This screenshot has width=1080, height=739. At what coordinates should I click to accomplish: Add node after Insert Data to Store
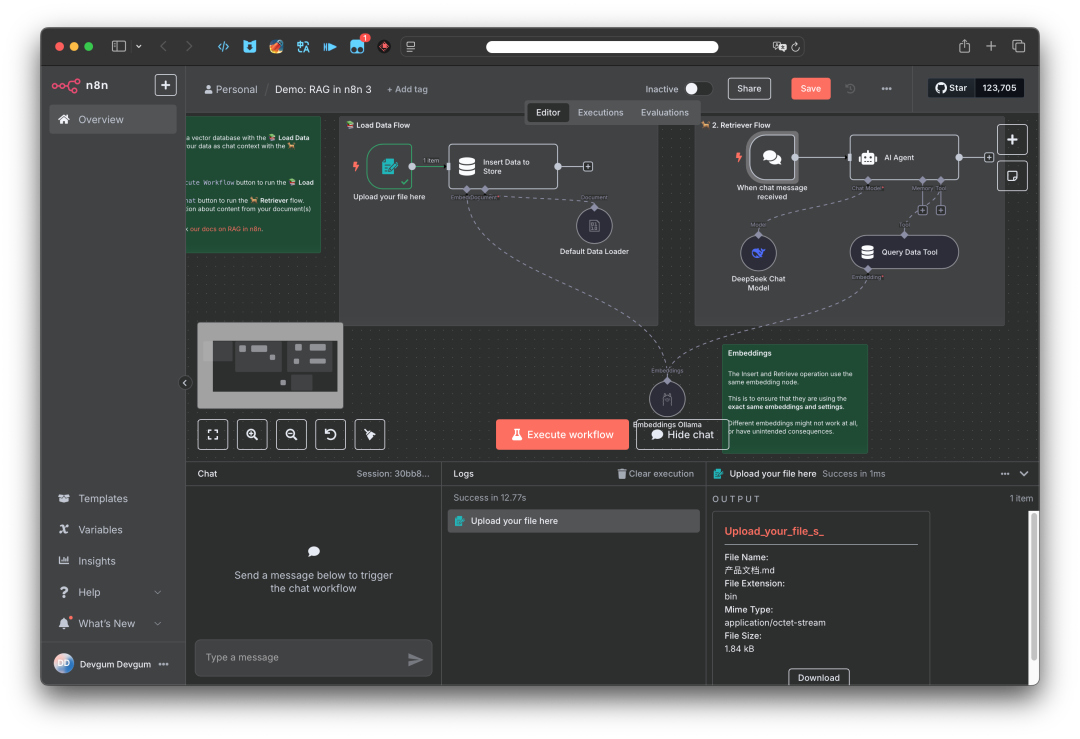(x=588, y=166)
